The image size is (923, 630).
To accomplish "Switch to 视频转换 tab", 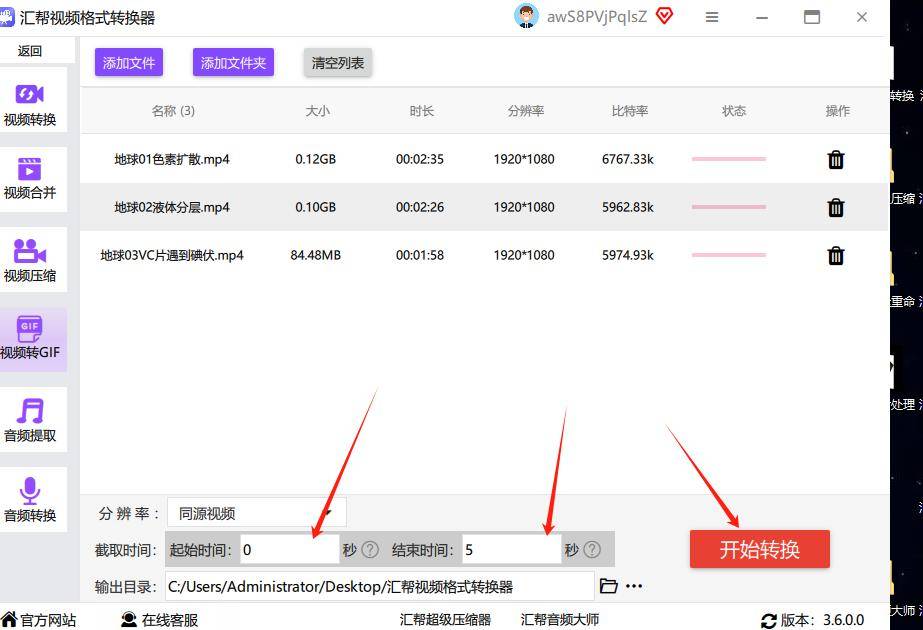I will tap(30, 104).
